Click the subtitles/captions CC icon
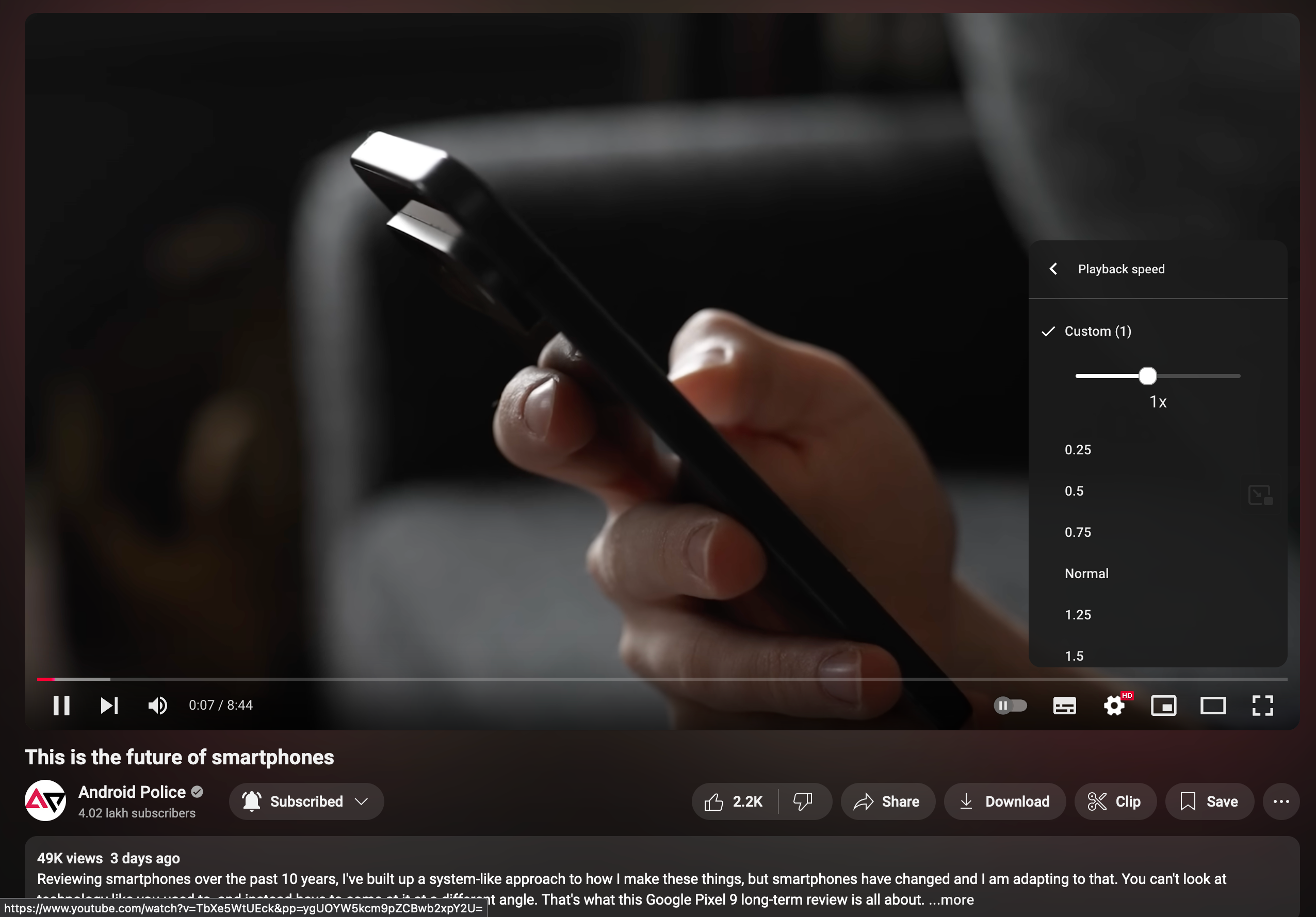This screenshot has height=917, width=1316. pos(1065,705)
